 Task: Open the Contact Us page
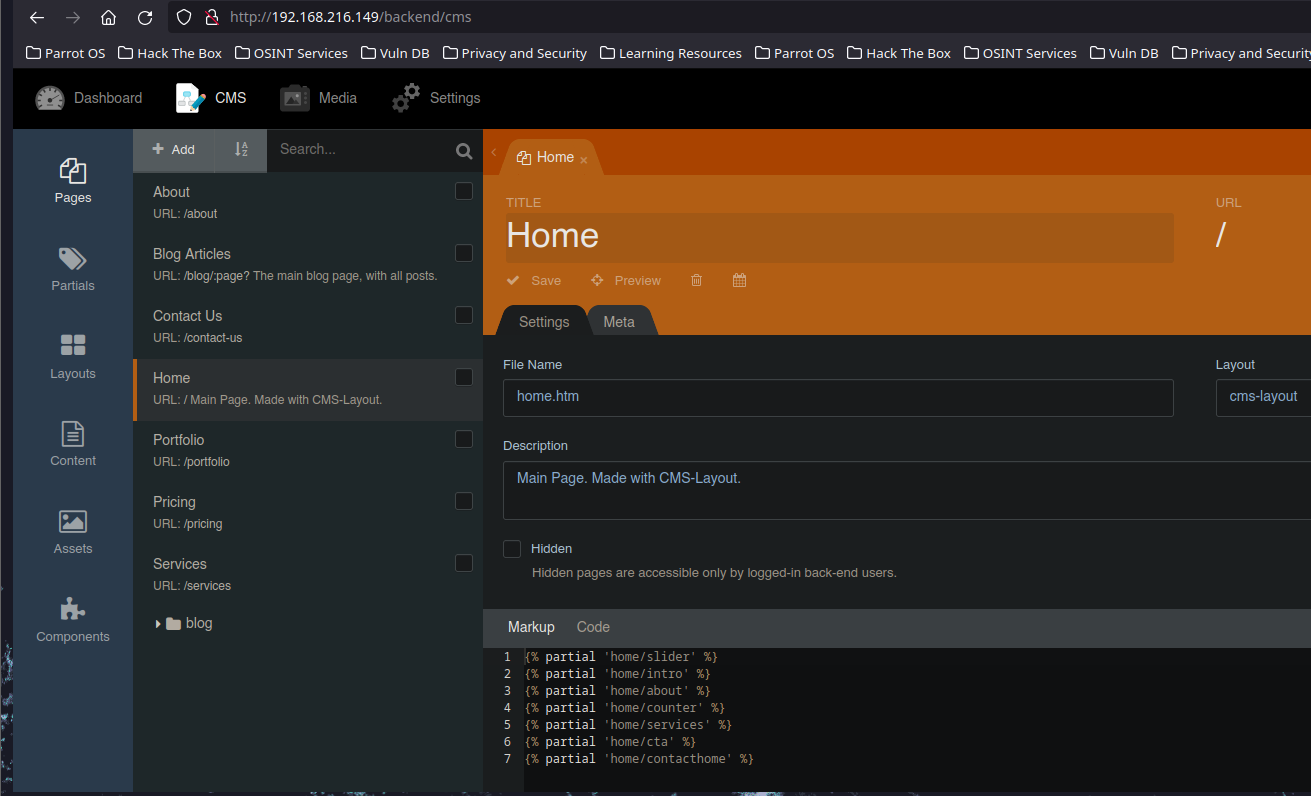coord(308,327)
